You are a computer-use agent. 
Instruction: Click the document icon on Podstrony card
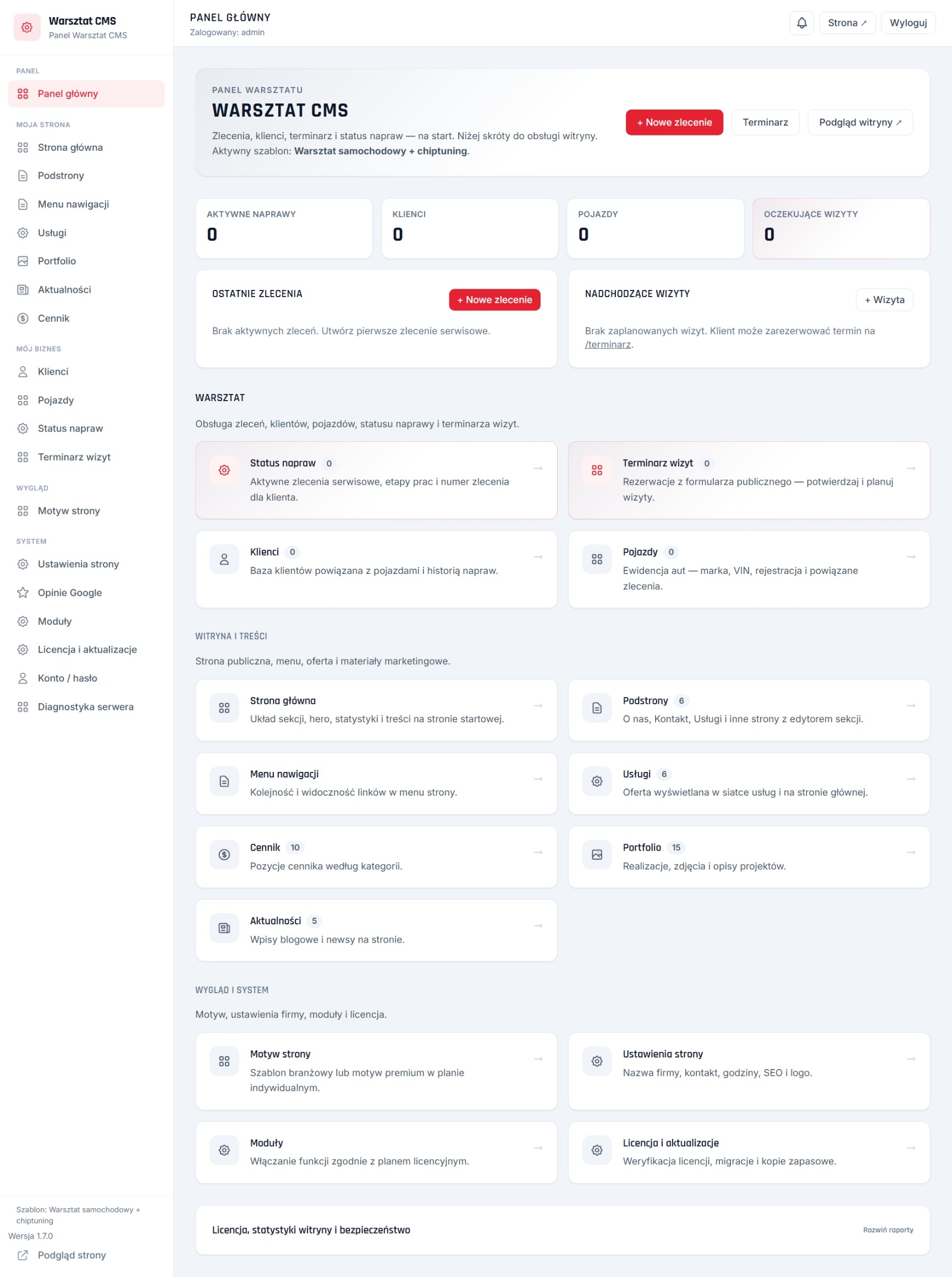tap(597, 708)
